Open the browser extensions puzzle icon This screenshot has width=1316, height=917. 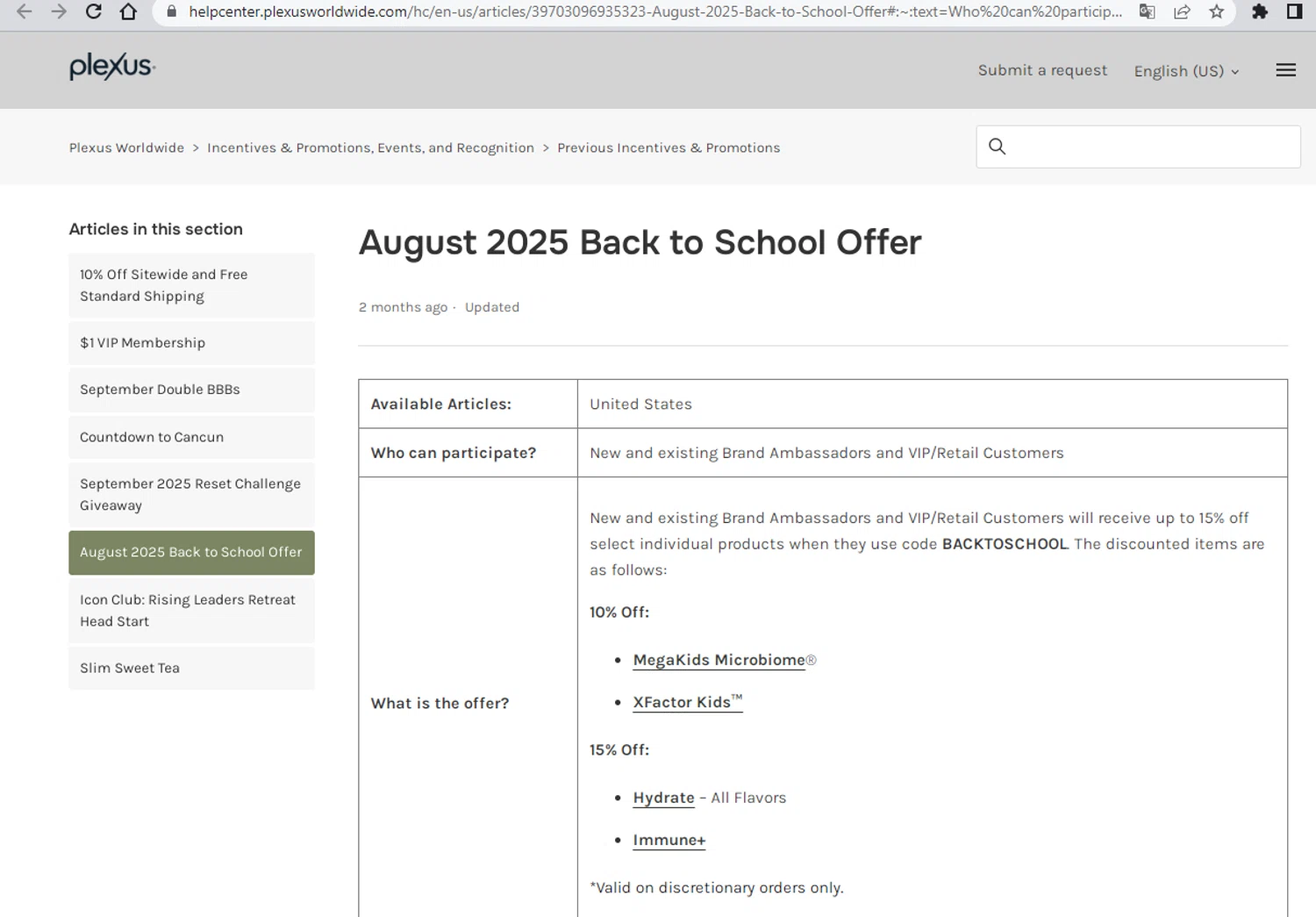(x=1260, y=11)
